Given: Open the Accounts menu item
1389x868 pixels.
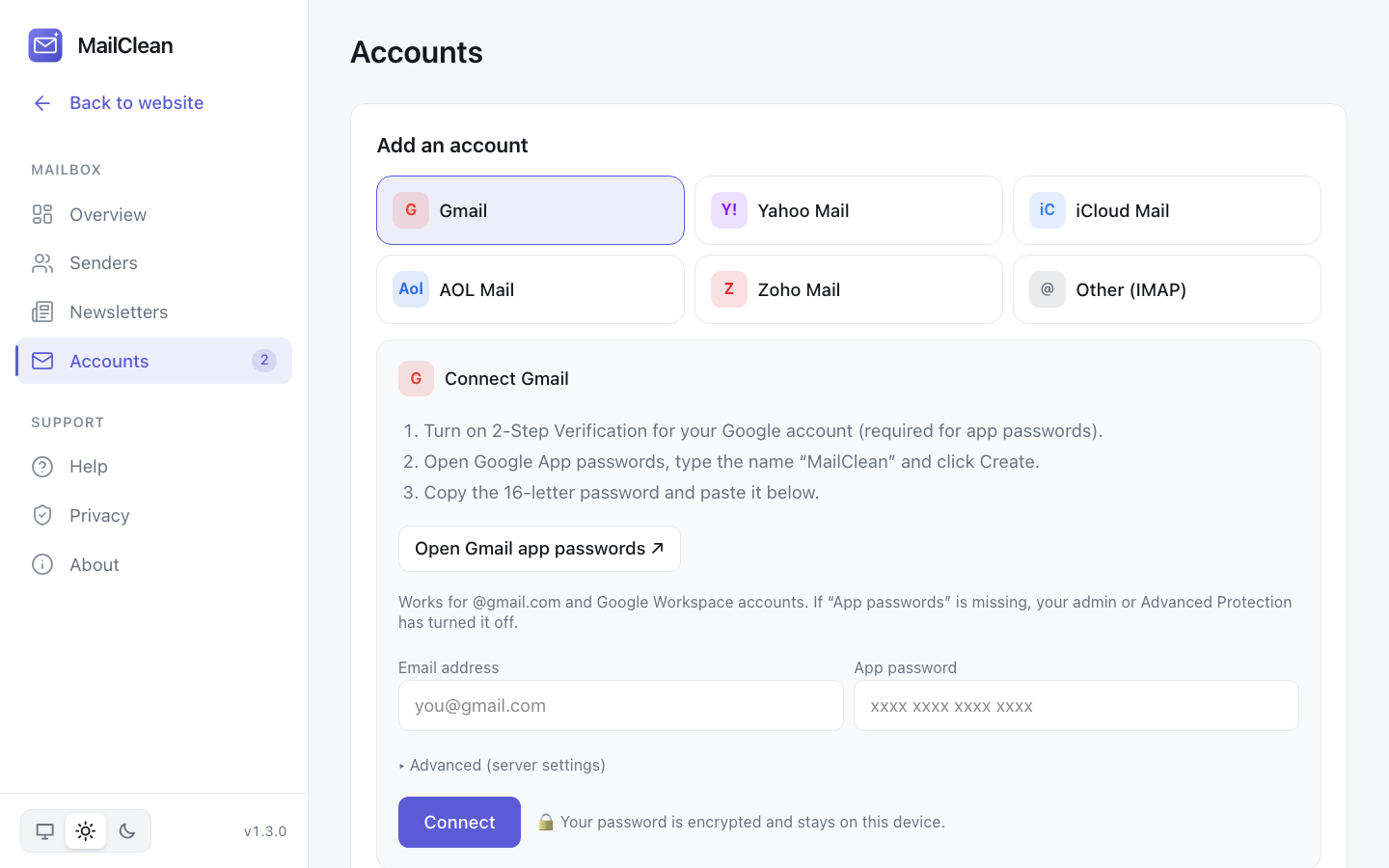Looking at the screenshot, I should click(154, 361).
